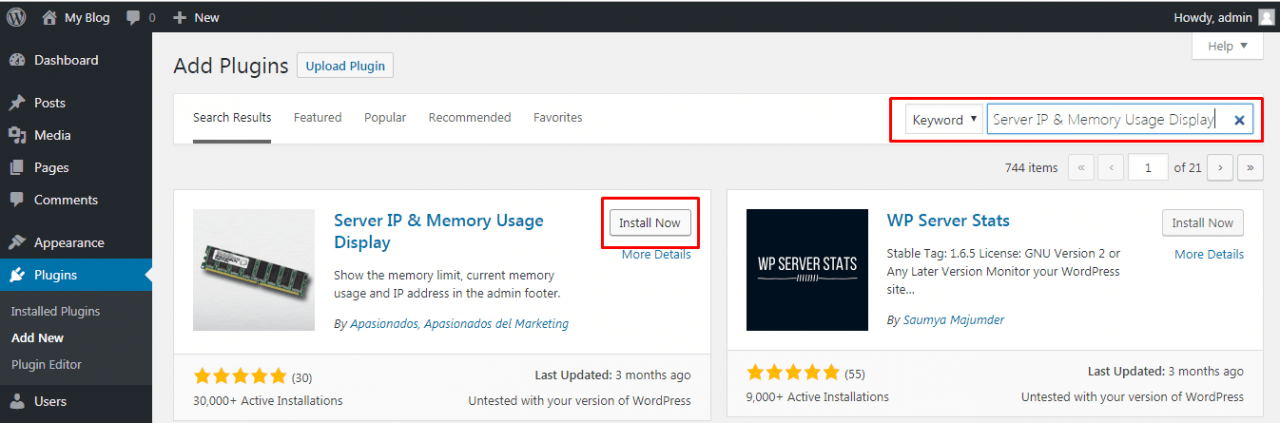The height and width of the screenshot is (423, 1280).
Task: Click the Media icon in sidebar
Action: click(17, 135)
